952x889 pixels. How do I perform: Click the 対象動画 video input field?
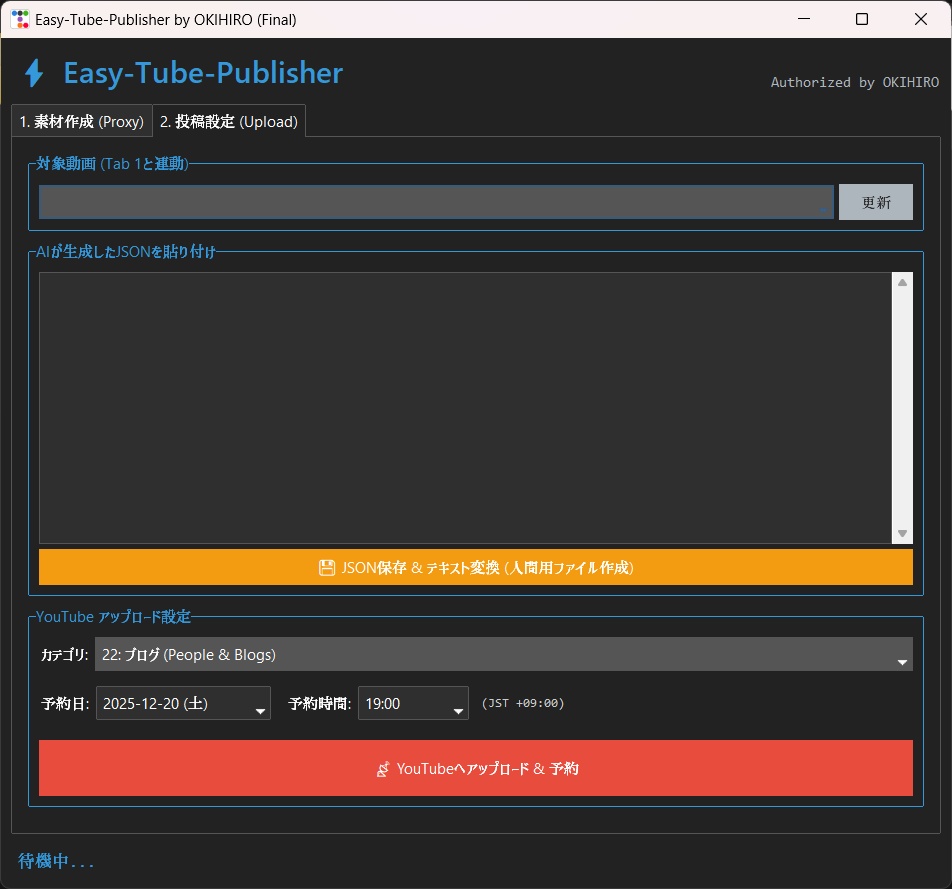point(430,202)
